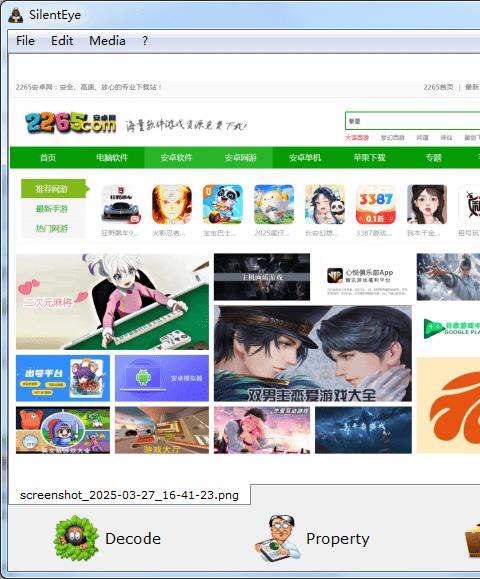Click the blue 出号平台 banner
The width and height of the screenshot is (480, 579).
(63, 378)
